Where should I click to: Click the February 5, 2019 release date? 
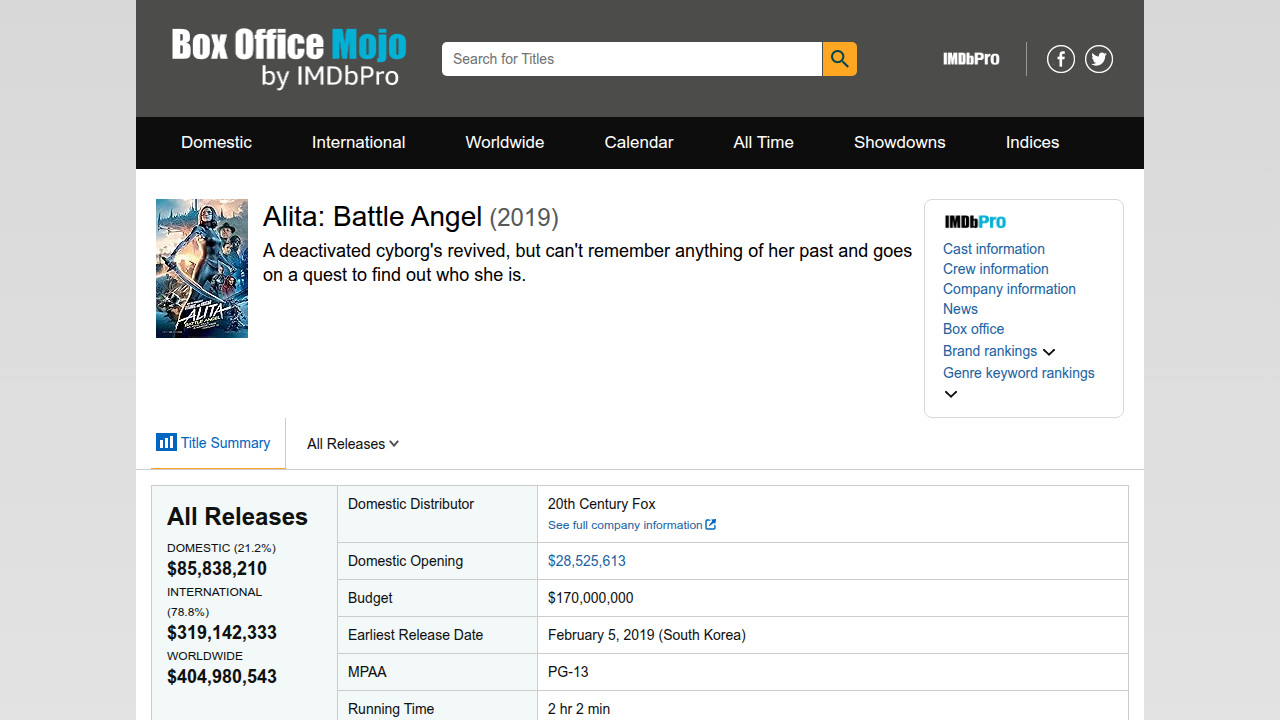point(647,635)
